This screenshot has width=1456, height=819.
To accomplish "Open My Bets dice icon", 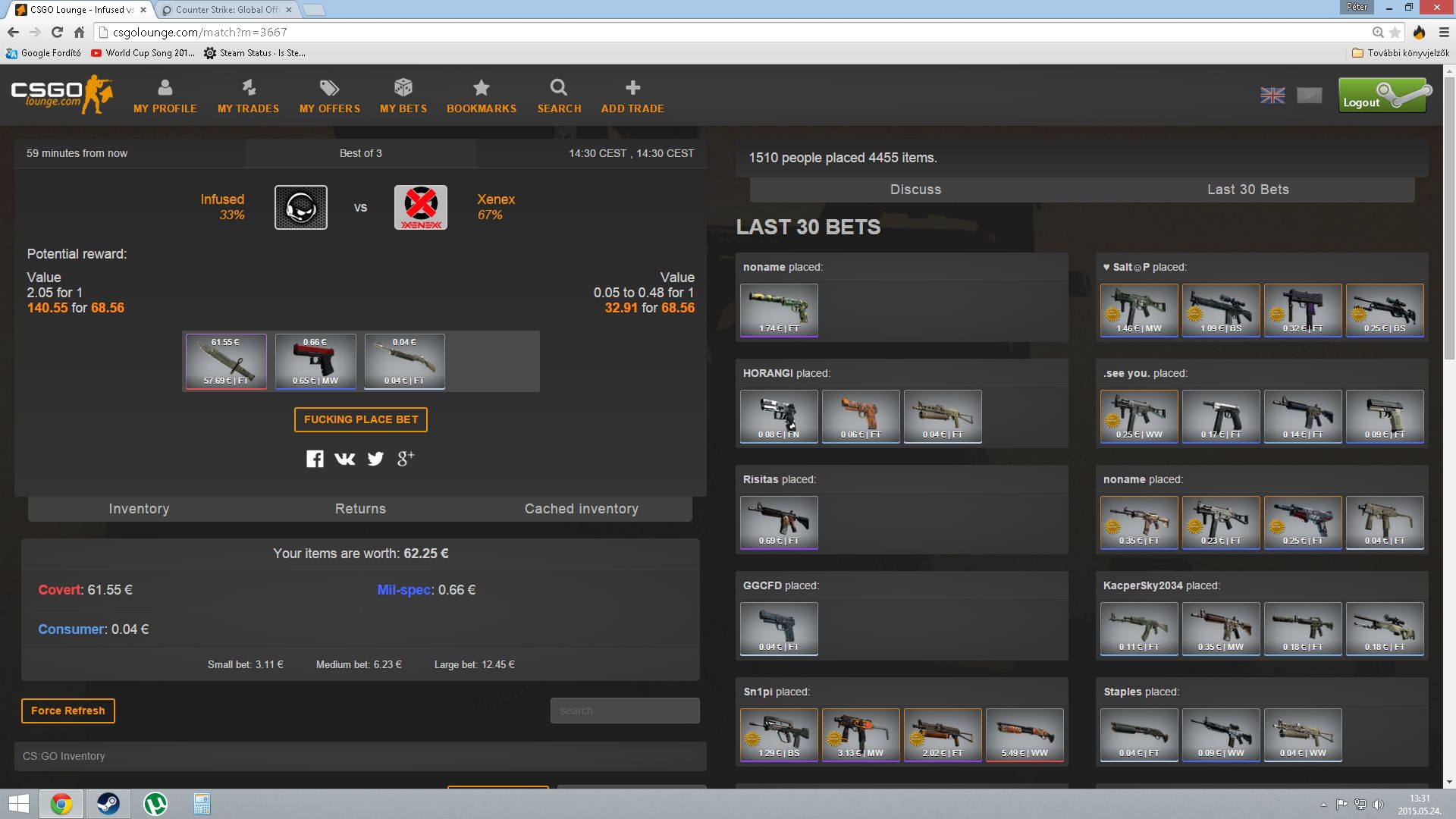I will coord(403,88).
